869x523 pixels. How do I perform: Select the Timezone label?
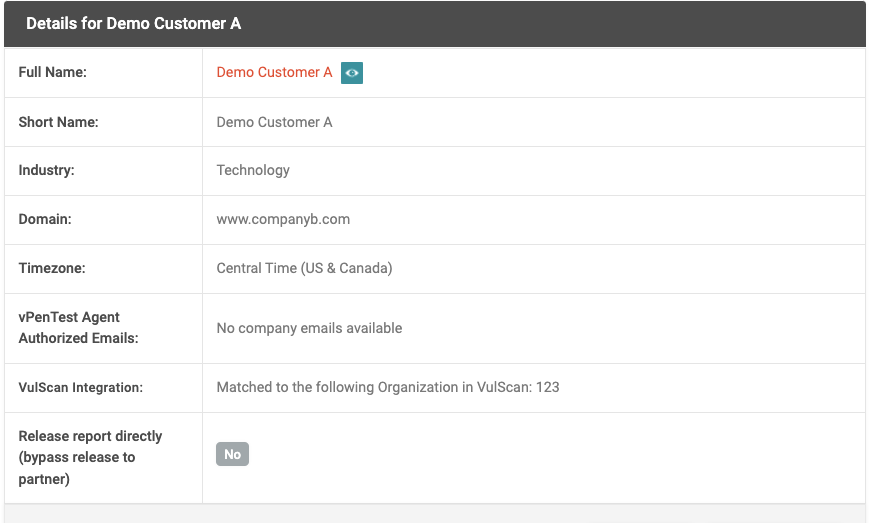click(52, 269)
